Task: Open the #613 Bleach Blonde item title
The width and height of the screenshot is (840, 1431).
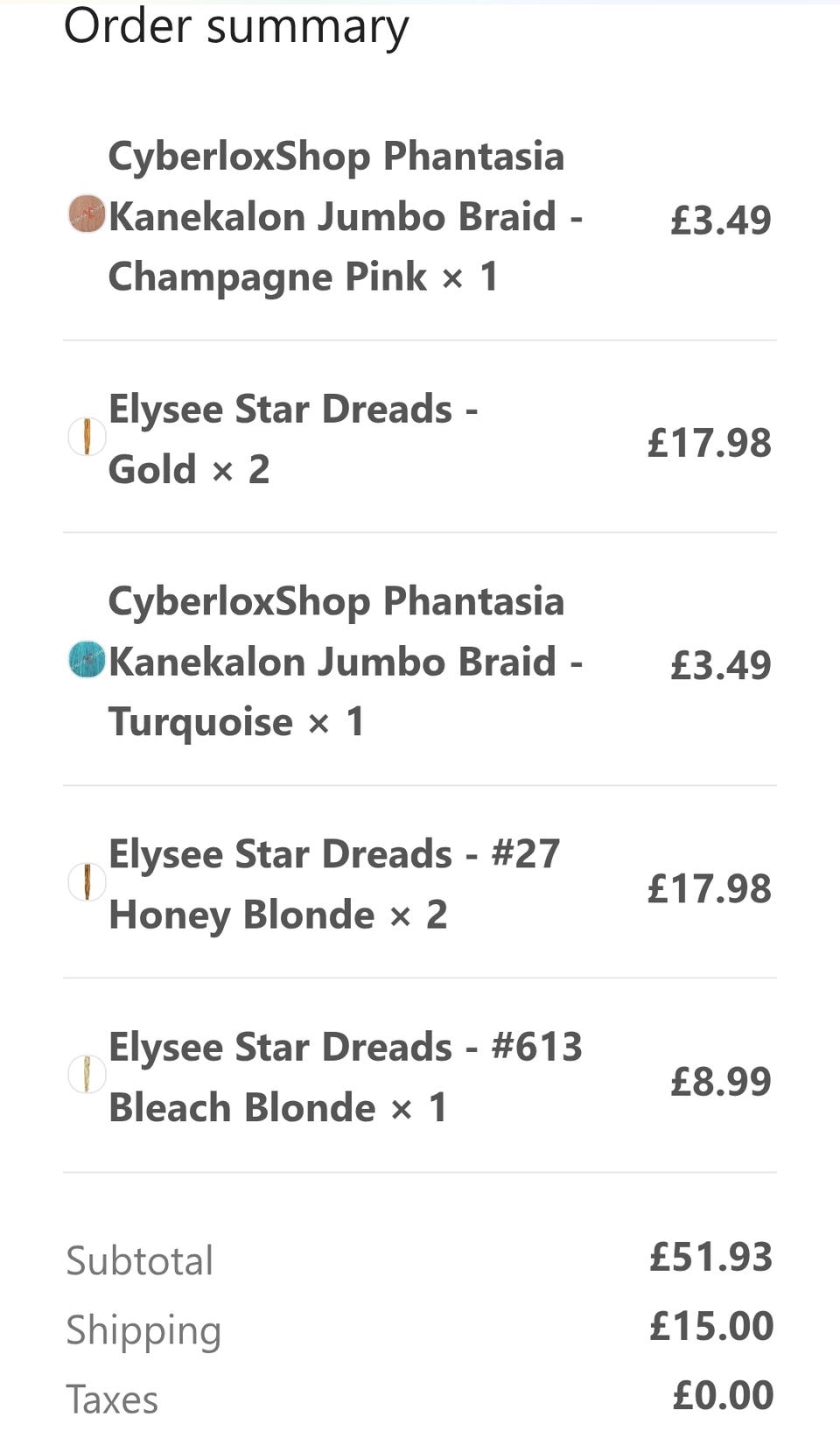Action: (x=345, y=1077)
